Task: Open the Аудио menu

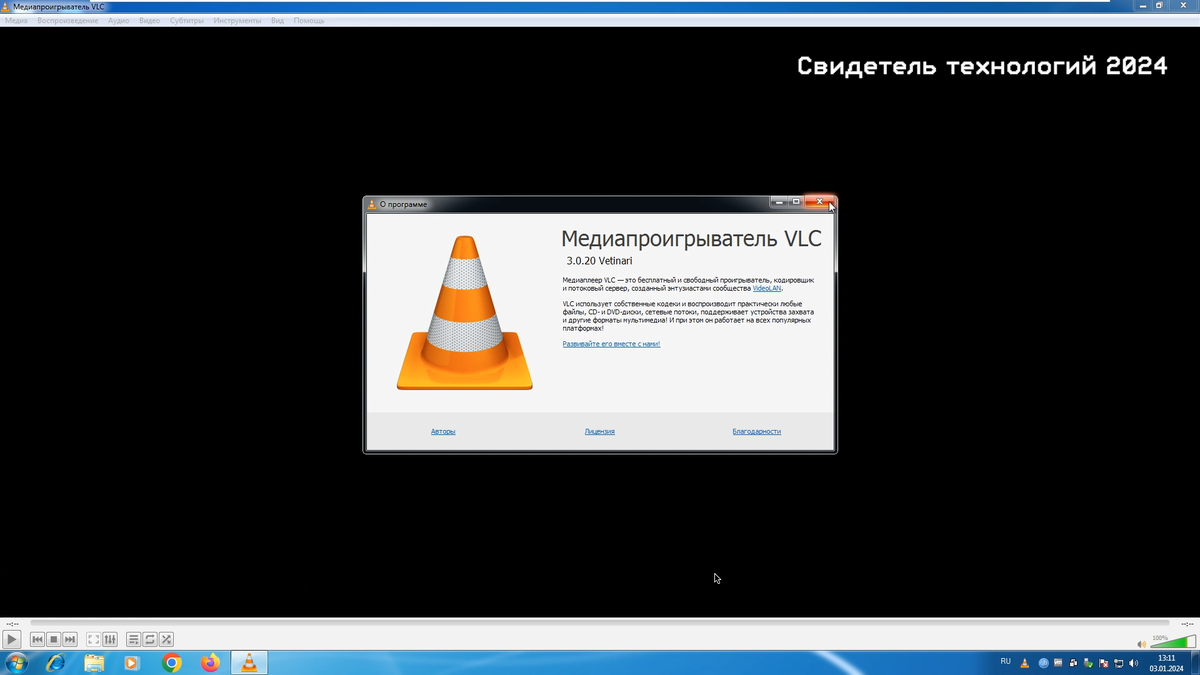Action: [118, 20]
